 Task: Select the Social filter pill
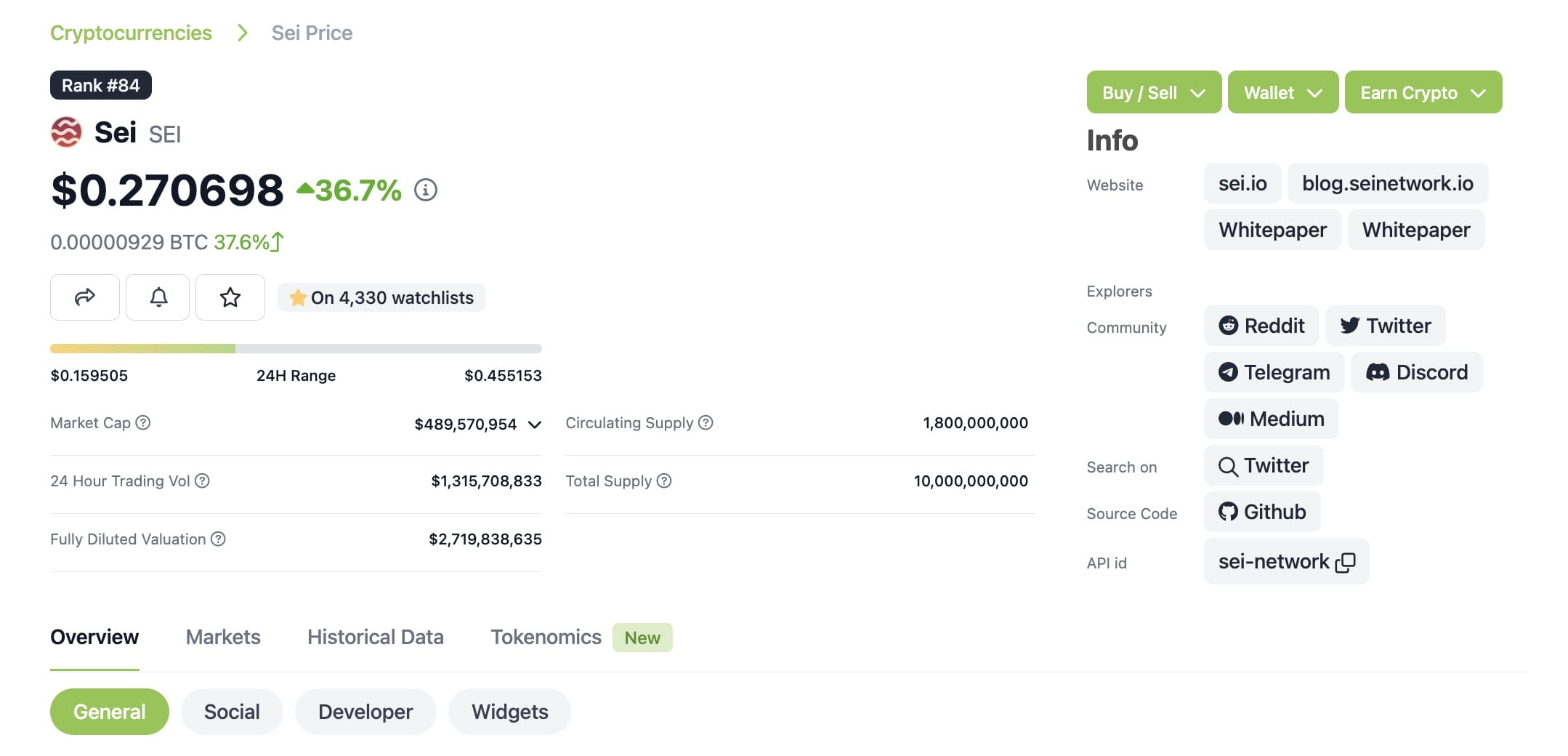click(x=231, y=712)
